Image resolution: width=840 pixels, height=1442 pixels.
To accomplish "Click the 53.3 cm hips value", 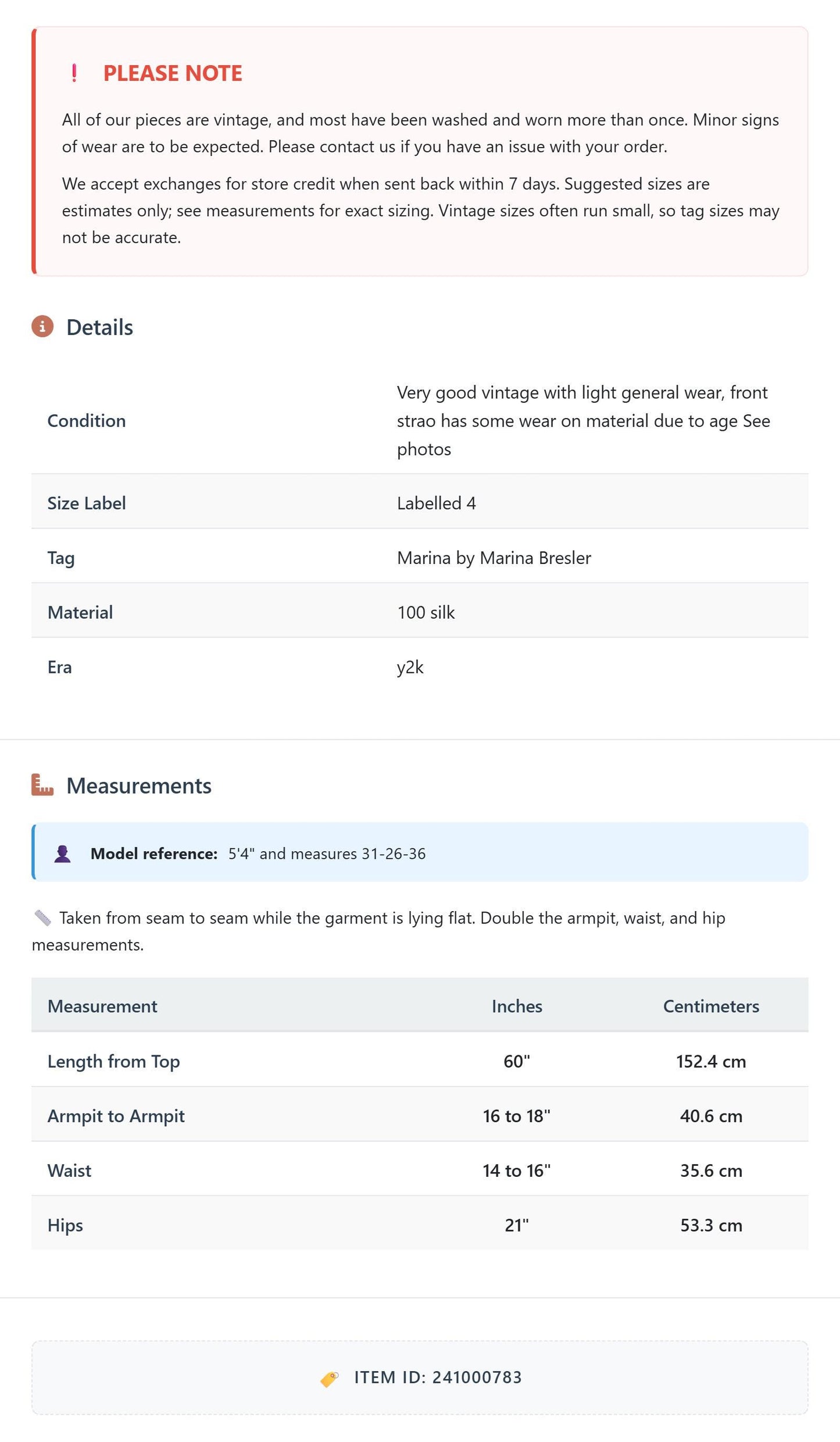I will [x=711, y=1225].
